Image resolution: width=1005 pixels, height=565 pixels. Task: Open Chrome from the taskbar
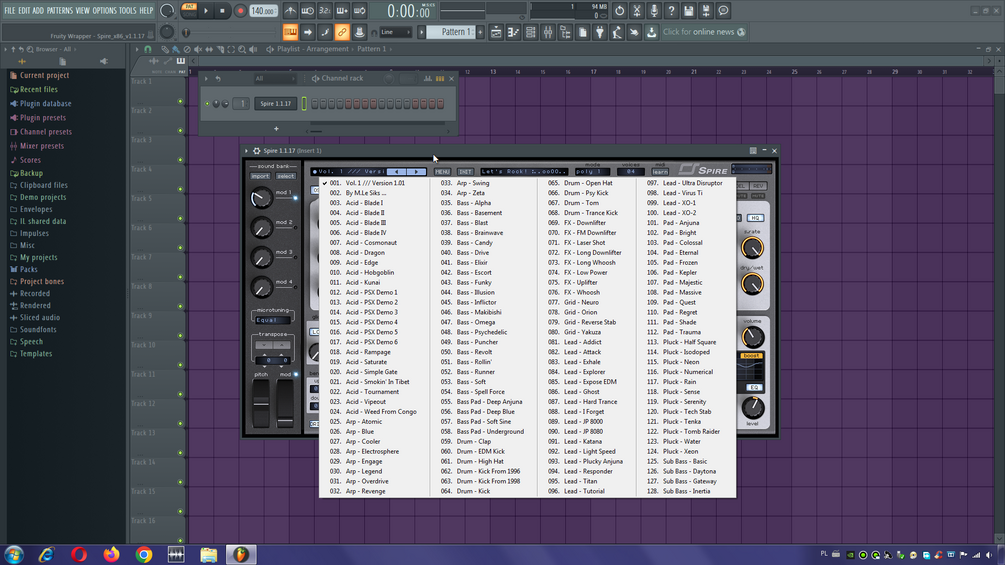(144, 554)
